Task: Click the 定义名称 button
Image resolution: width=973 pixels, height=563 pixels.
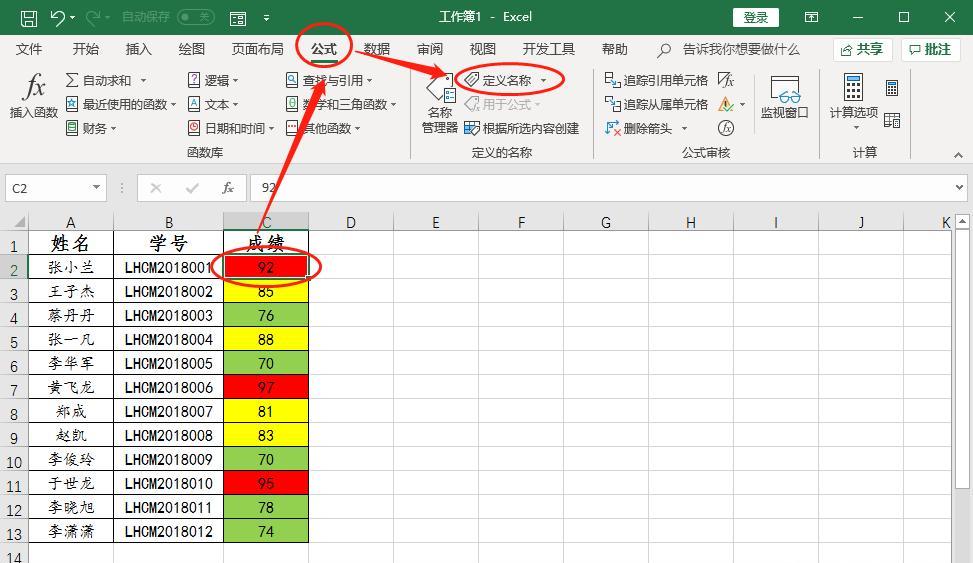Action: point(500,80)
